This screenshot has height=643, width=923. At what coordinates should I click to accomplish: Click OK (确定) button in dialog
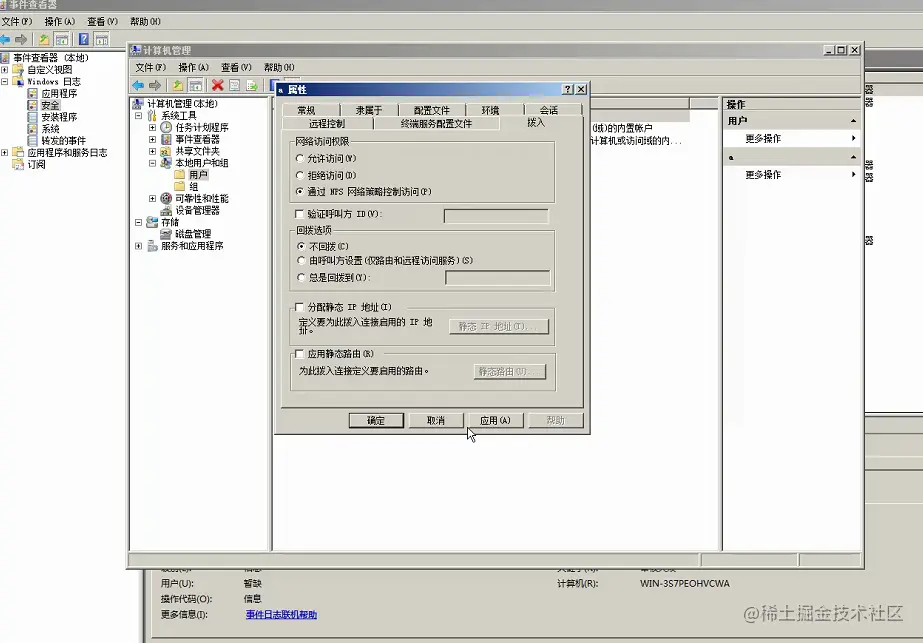click(376, 420)
